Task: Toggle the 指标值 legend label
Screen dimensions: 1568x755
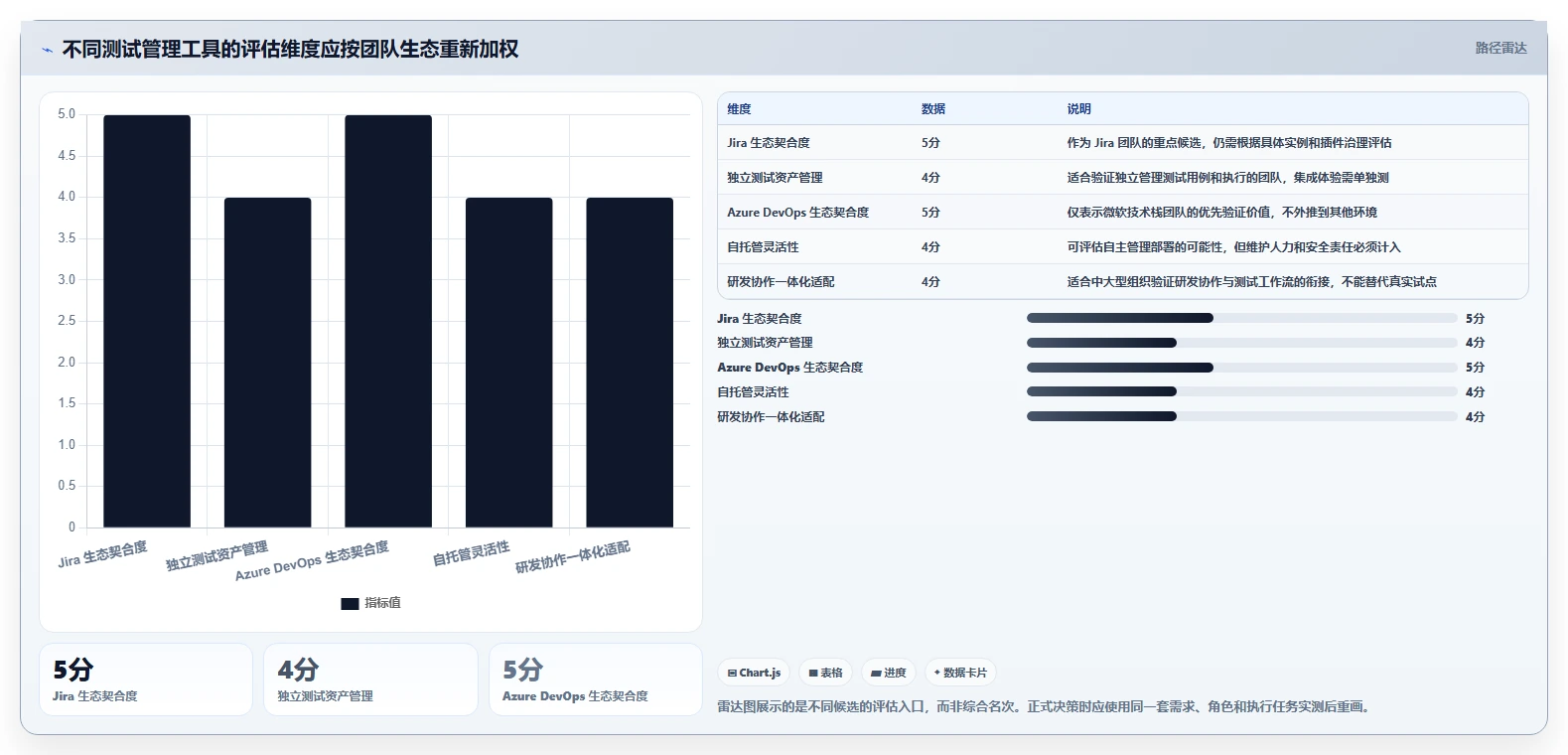Action: click(382, 603)
